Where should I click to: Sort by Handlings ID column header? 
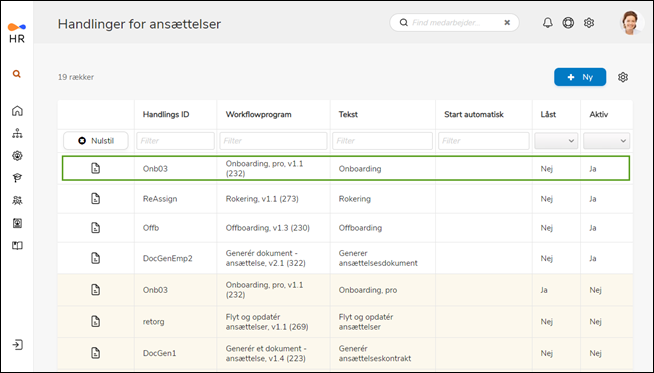click(166, 114)
